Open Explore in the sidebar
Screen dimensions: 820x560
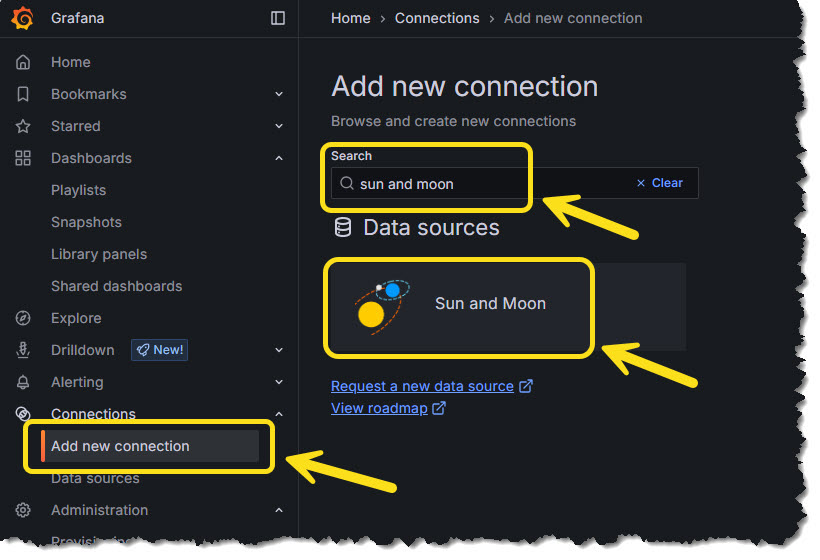click(76, 318)
